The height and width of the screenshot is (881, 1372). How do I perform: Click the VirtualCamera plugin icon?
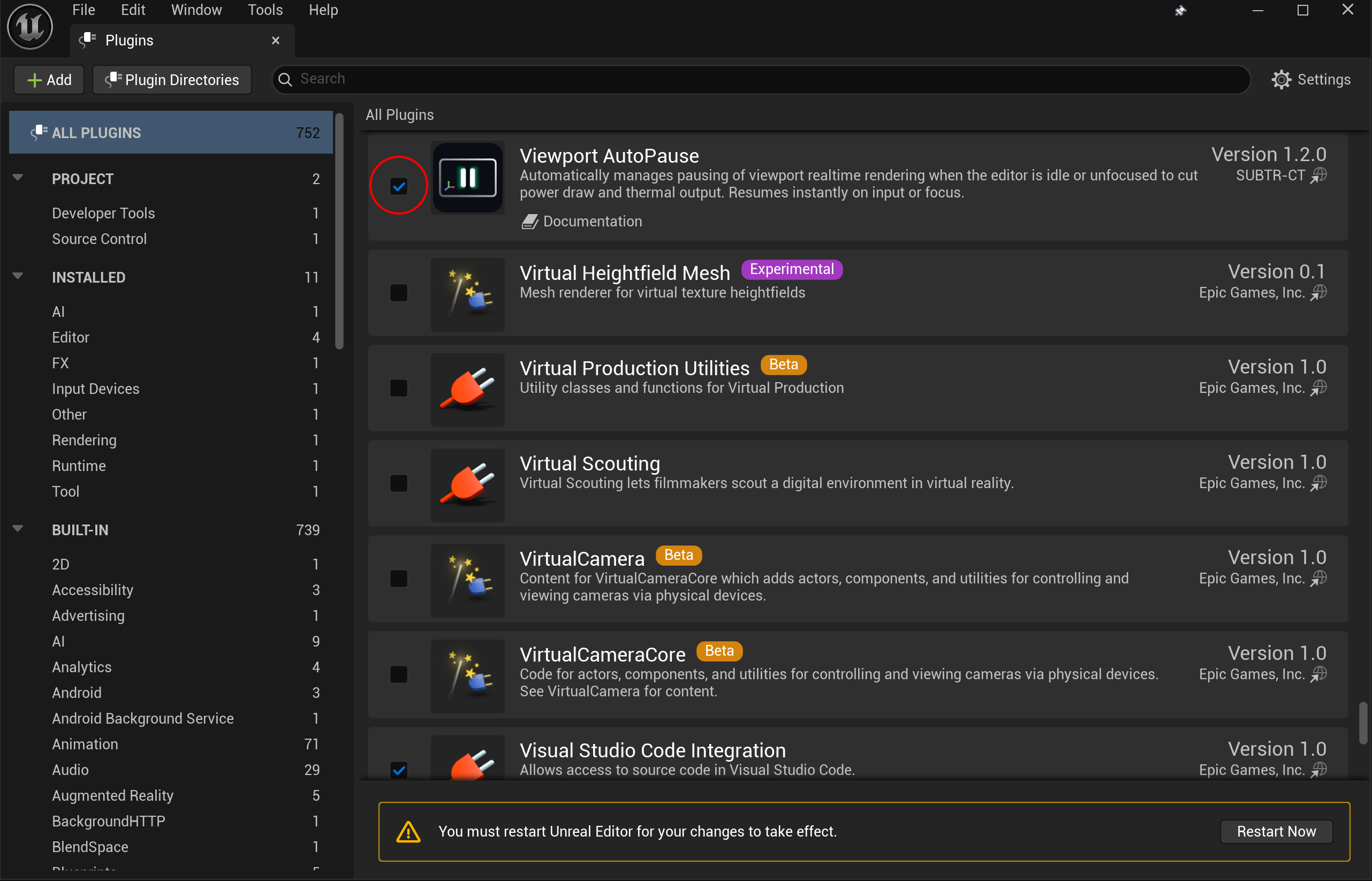467,580
